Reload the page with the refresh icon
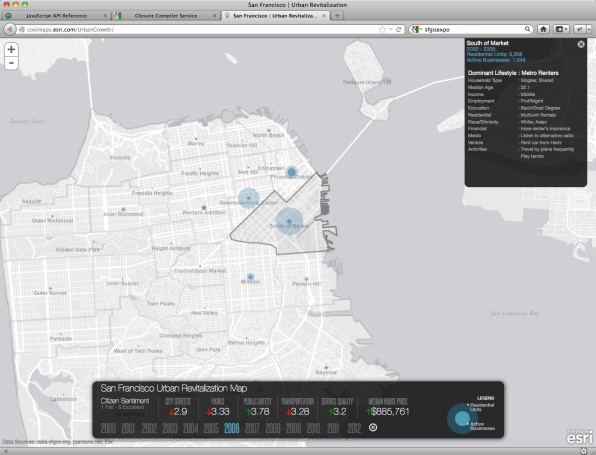 (x=399, y=29)
